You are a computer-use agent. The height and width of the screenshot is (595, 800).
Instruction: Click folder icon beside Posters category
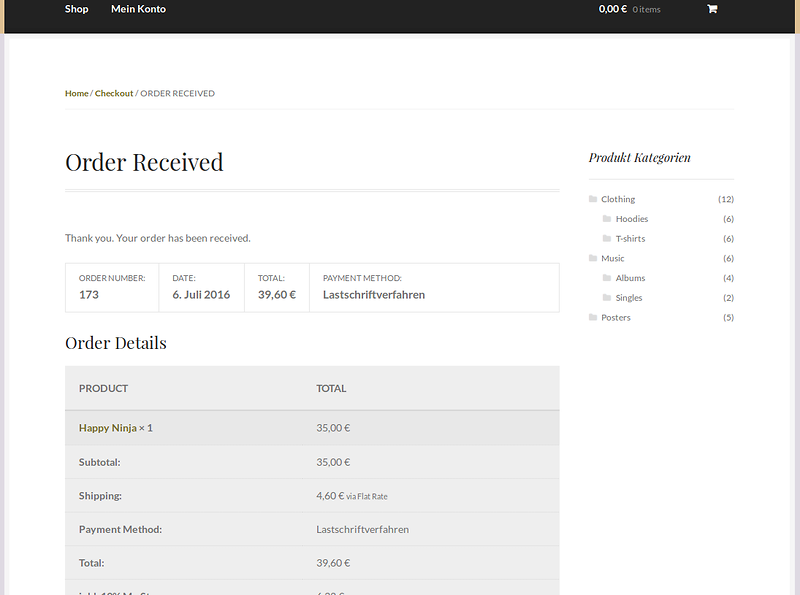(593, 317)
